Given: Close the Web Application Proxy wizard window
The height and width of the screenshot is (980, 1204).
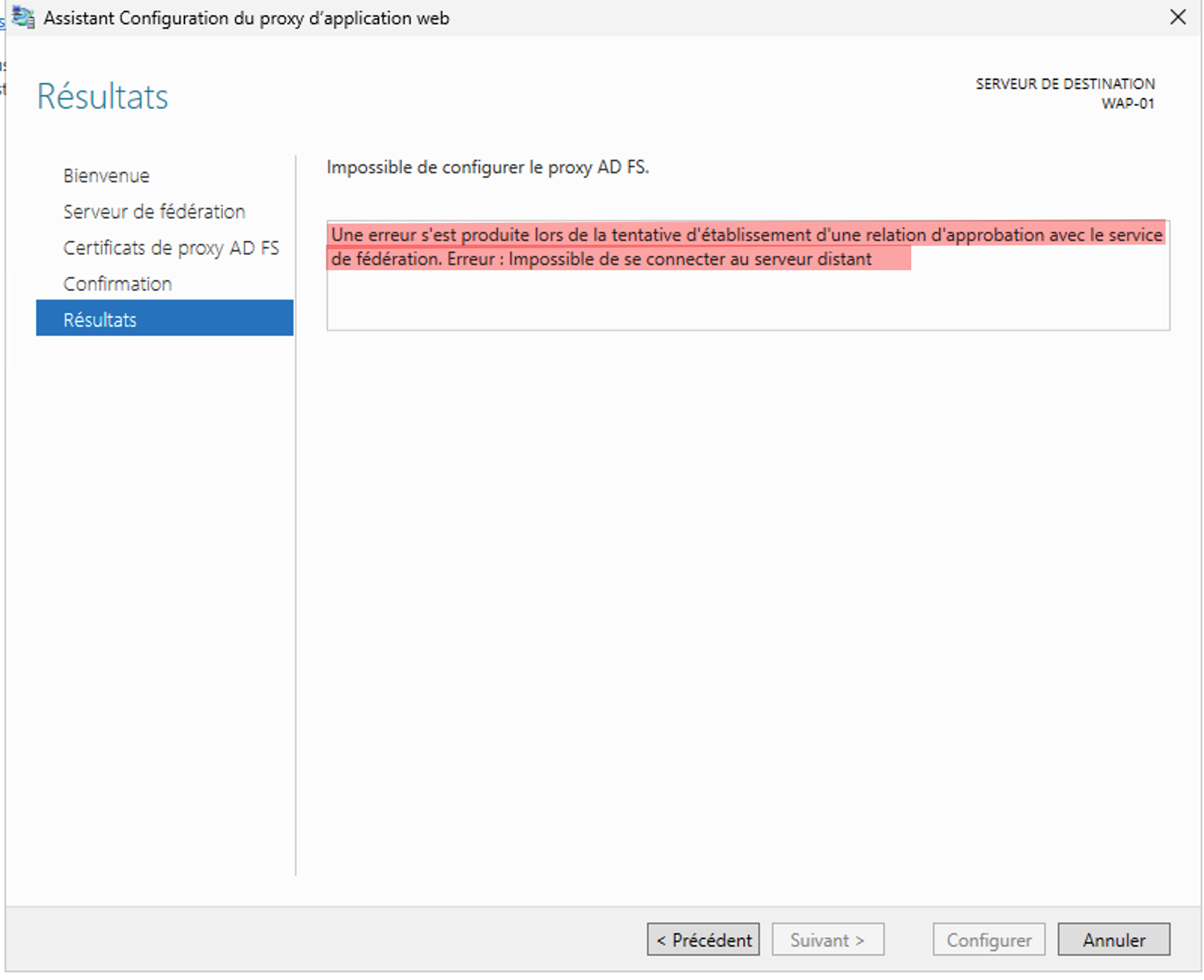Looking at the screenshot, I should [1178, 17].
